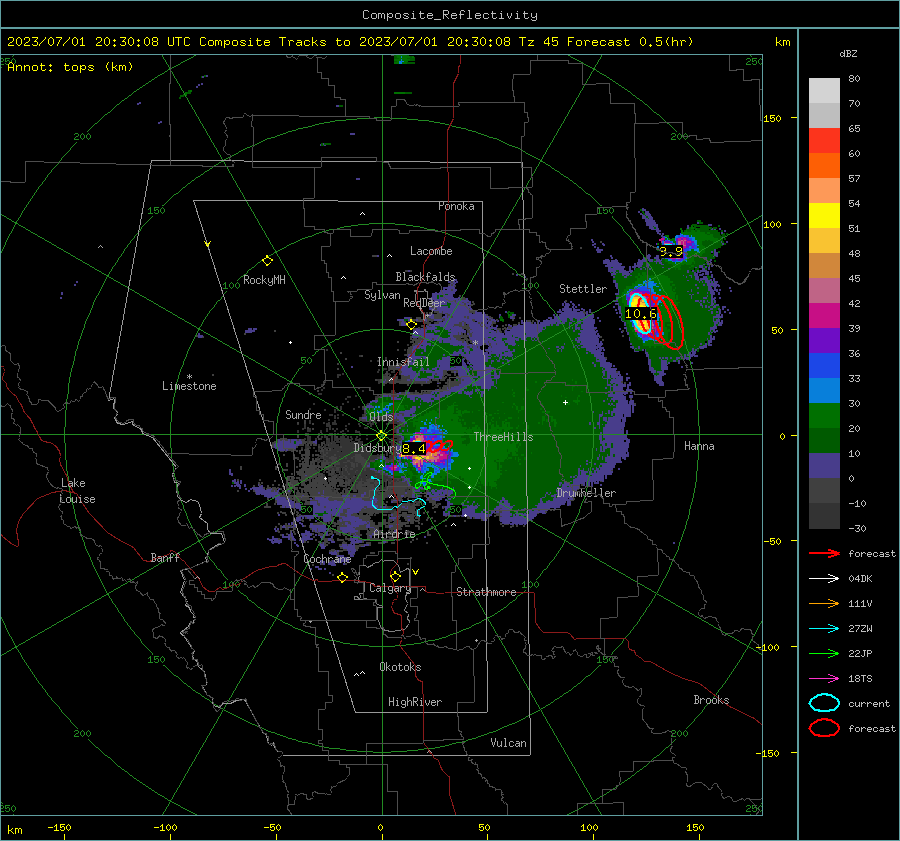This screenshot has width=900, height=841.
Task: Click the Brooks city label
Action: coord(711,700)
